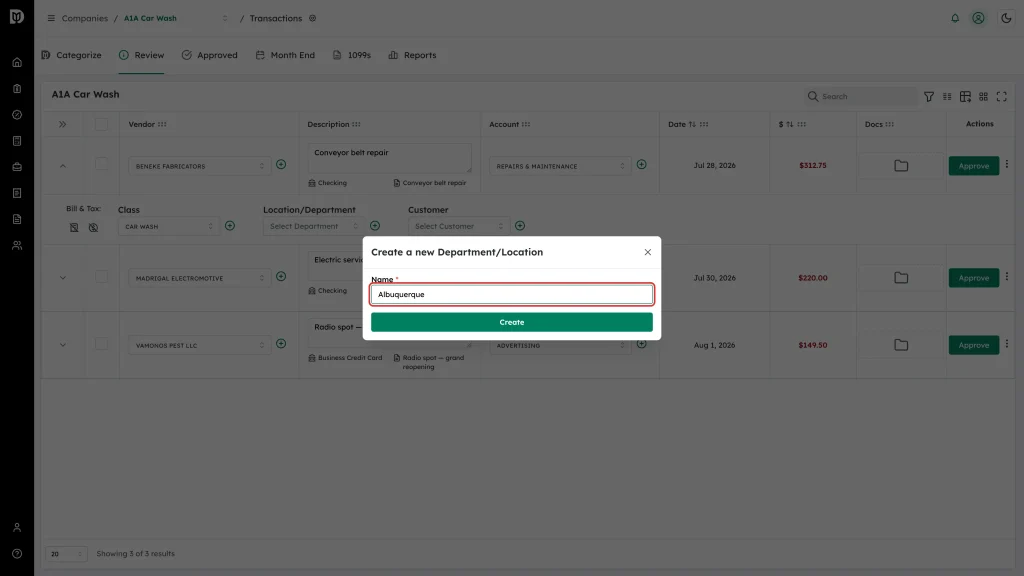Approve the $312.75 Beneke transaction
The image size is (1024, 576).
974,166
